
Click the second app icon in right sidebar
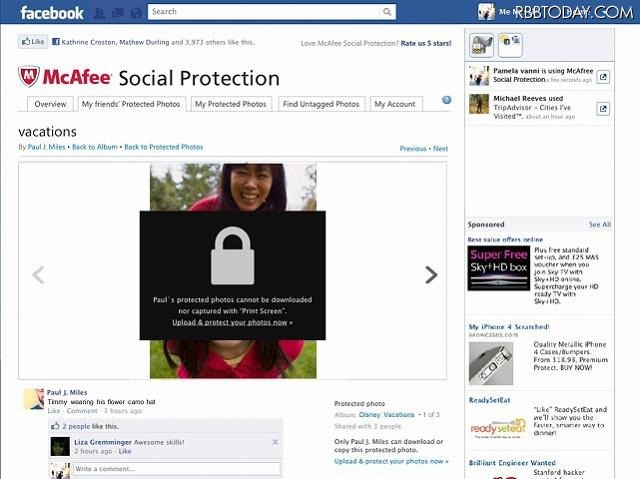coord(510,45)
